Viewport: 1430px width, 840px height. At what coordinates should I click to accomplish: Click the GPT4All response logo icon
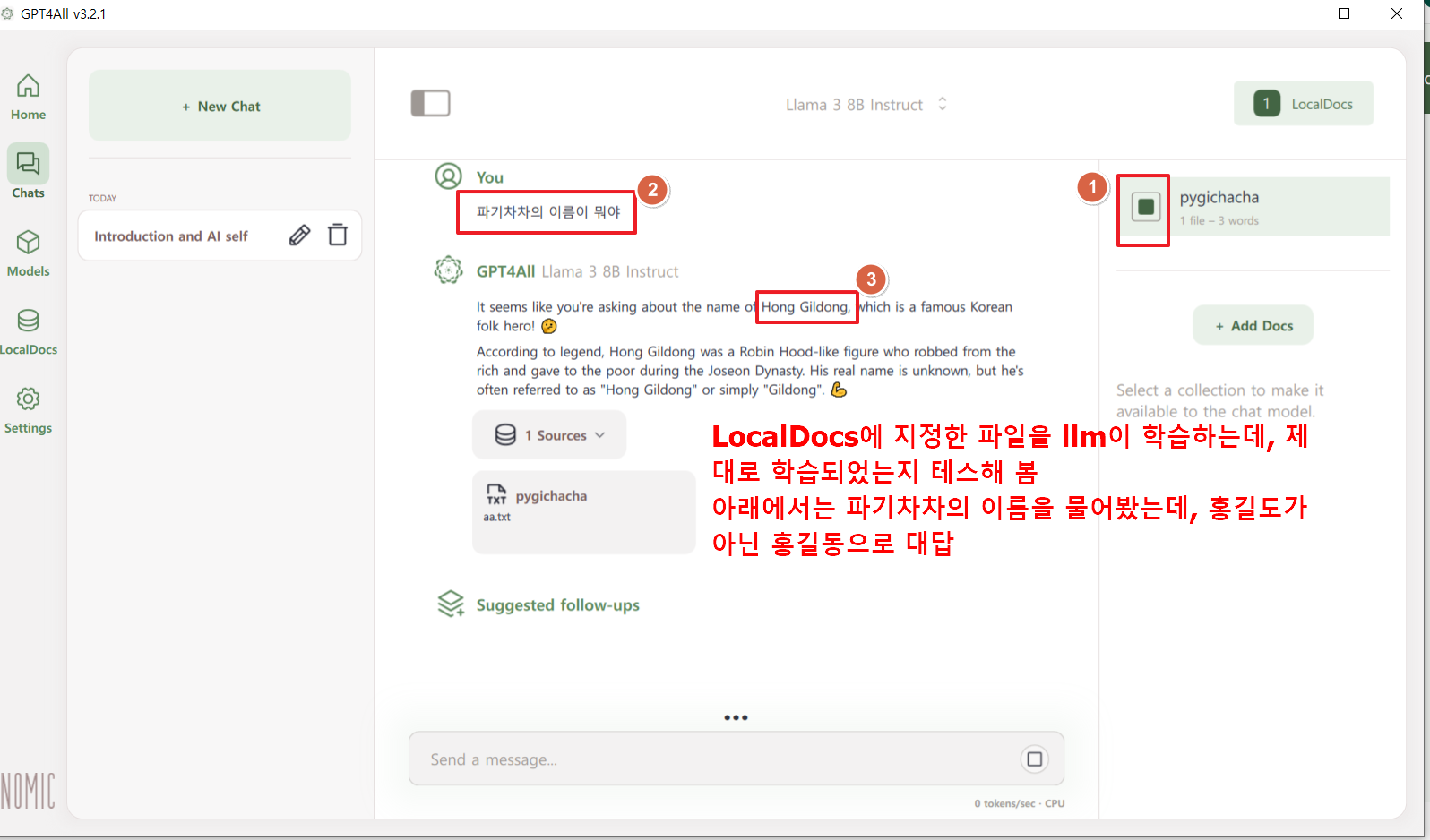click(x=448, y=270)
